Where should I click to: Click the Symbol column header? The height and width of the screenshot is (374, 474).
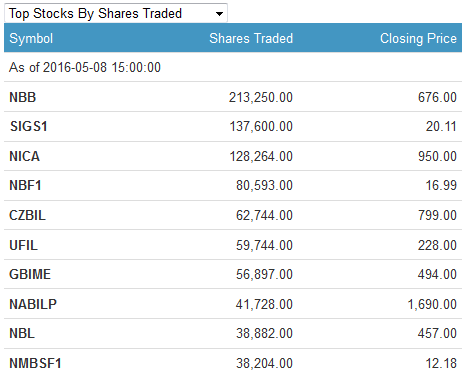pyautogui.click(x=31, y=38)
